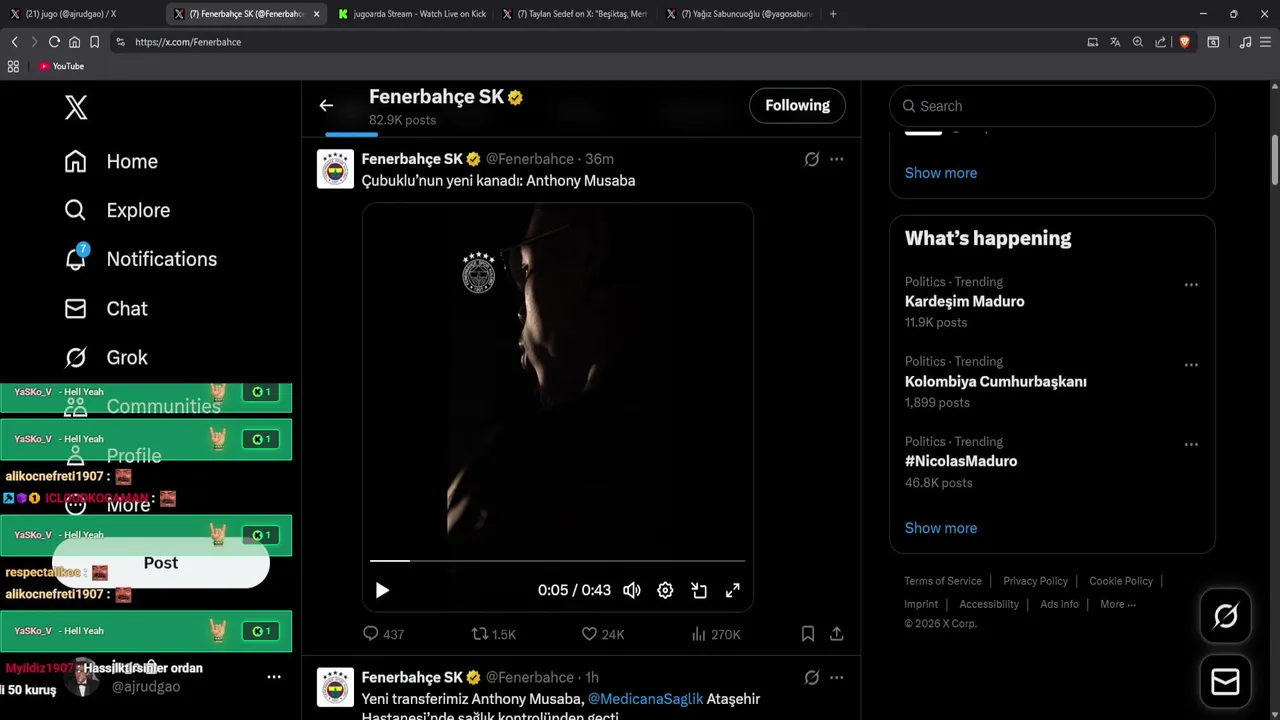The width and height of the screenshot is (1280, 720).
Task: Open the Privacy Policy footer link
Action: 1036,581
